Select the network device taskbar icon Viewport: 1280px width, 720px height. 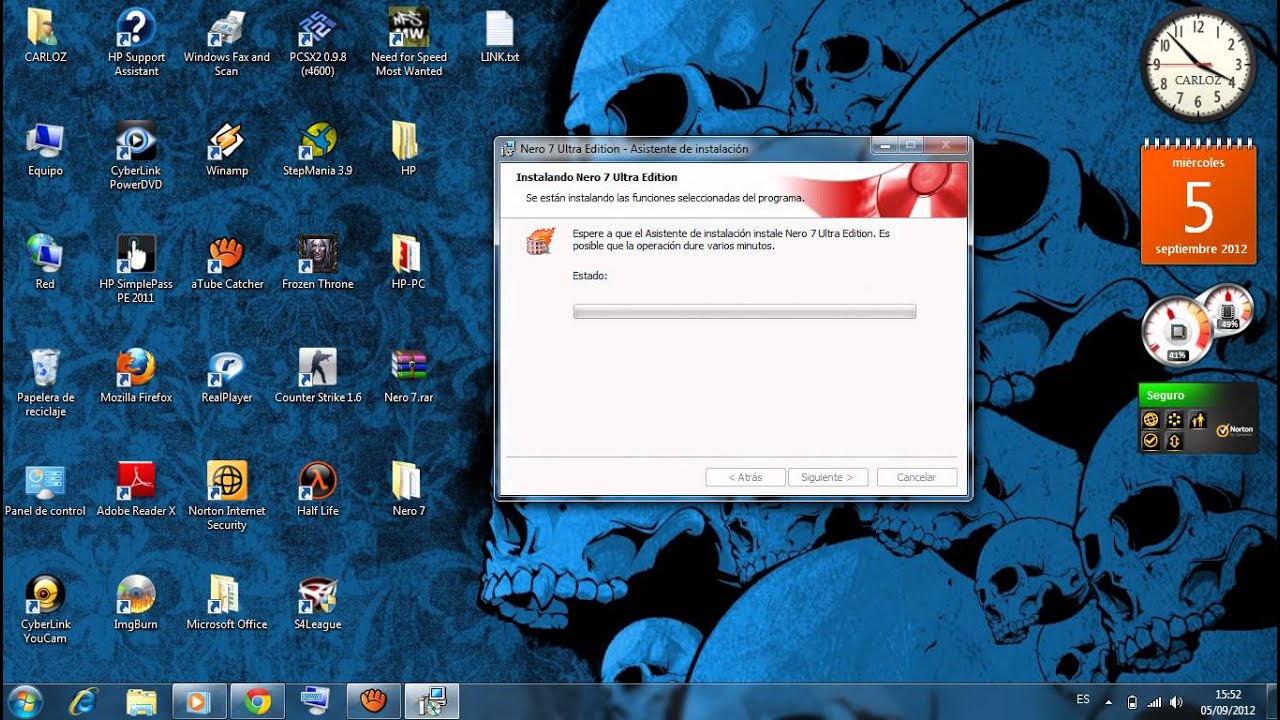tap(315, 702)
